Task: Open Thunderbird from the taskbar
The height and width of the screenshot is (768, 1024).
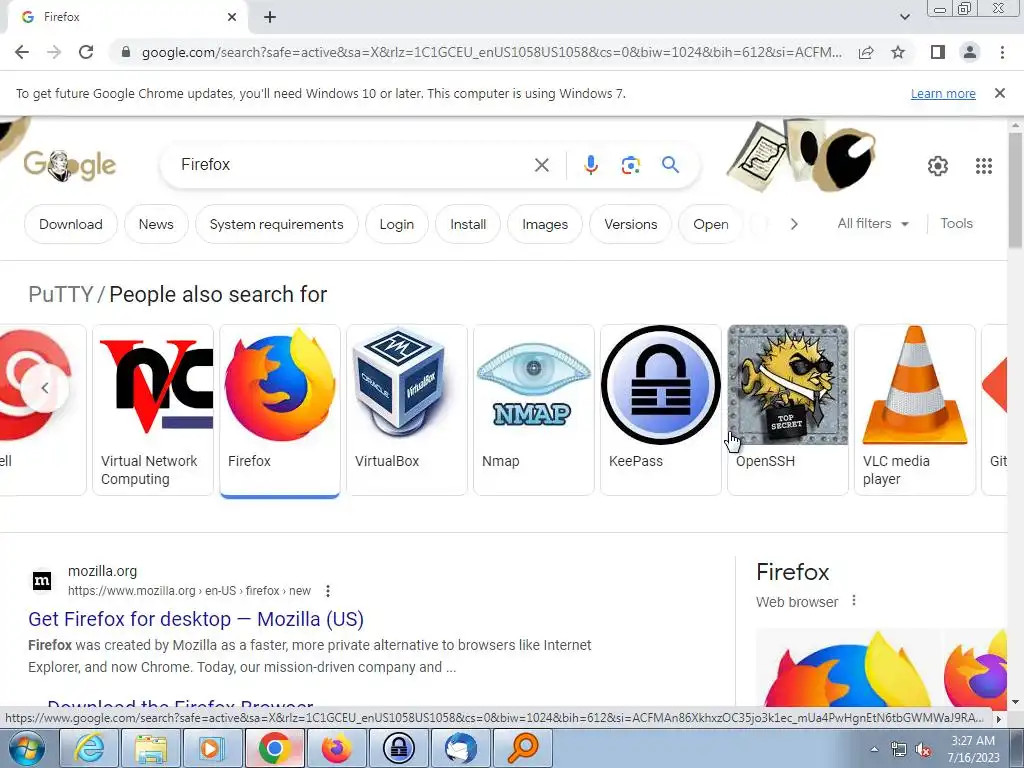Action: pyautogui.click(x=460, y=748)
